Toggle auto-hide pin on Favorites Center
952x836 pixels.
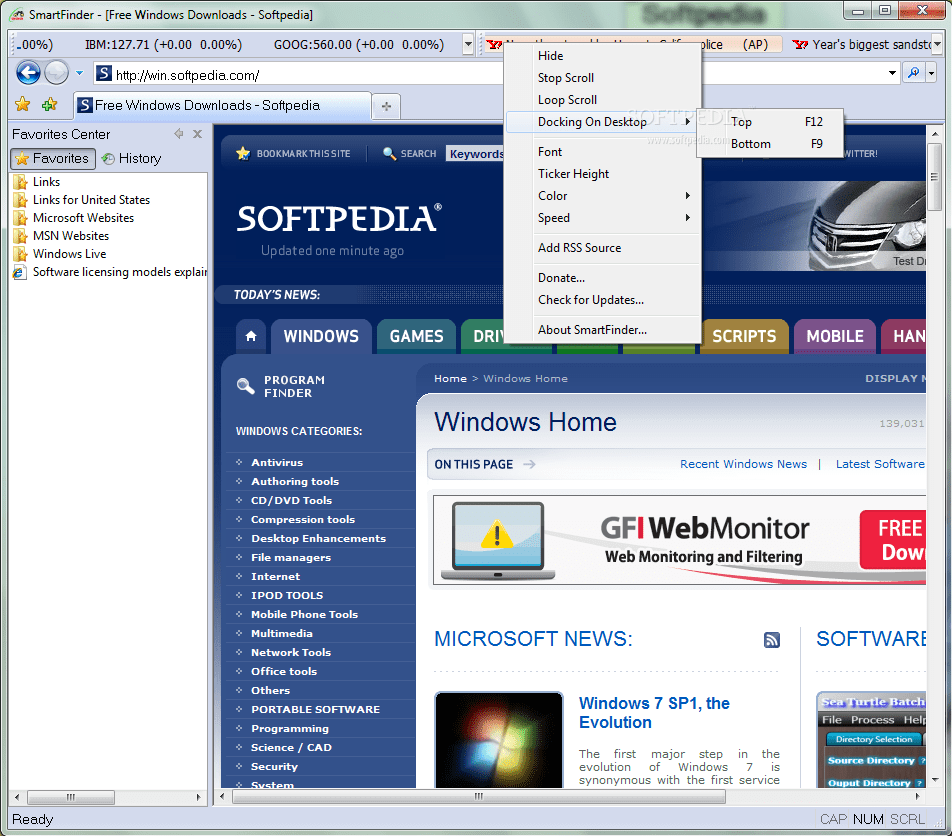coord(178,133)
